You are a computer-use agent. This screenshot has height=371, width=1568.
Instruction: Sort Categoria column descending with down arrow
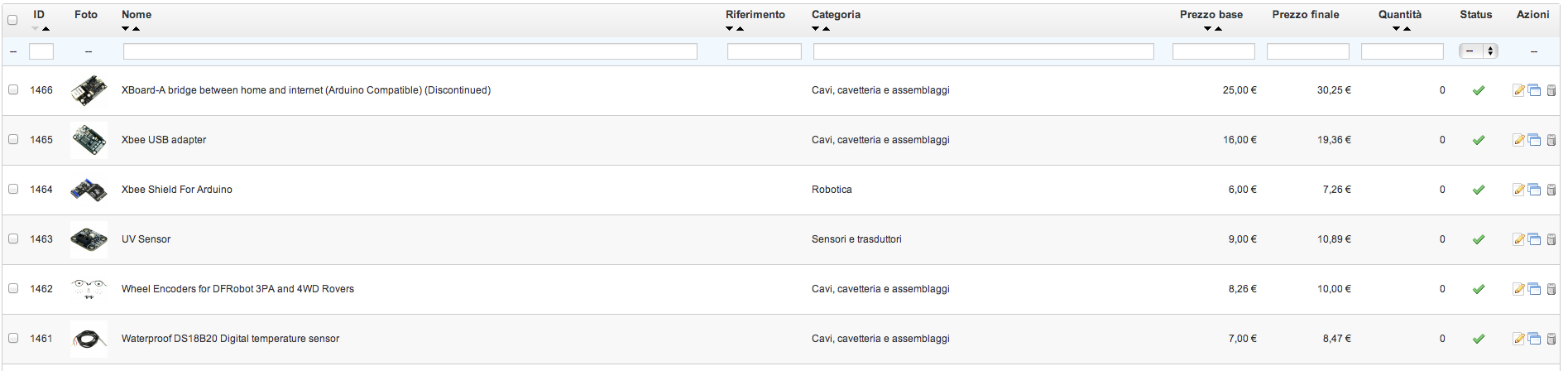tap(816, 29)
